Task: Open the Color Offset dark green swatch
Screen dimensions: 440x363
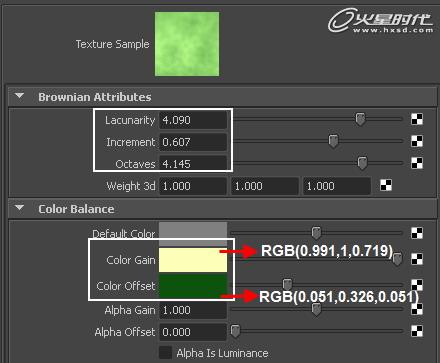Action: (193, 285)
